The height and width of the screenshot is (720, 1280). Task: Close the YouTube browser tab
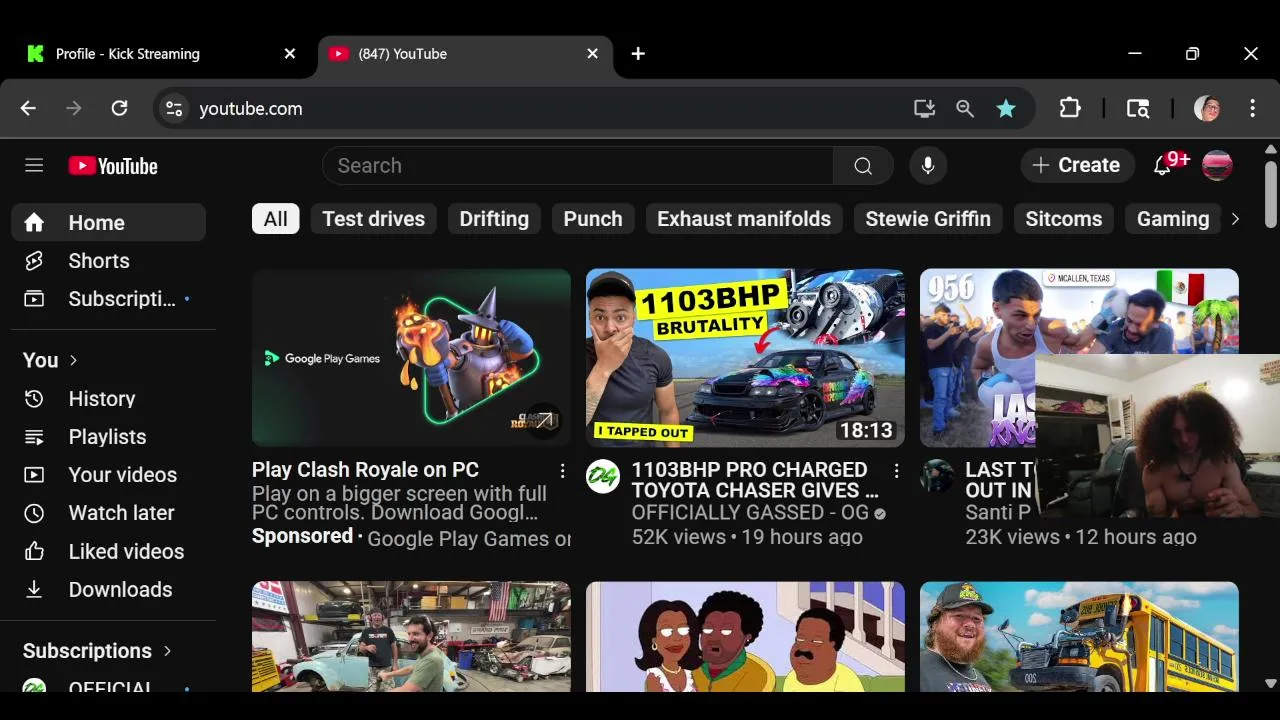click(x=592, y=54)
